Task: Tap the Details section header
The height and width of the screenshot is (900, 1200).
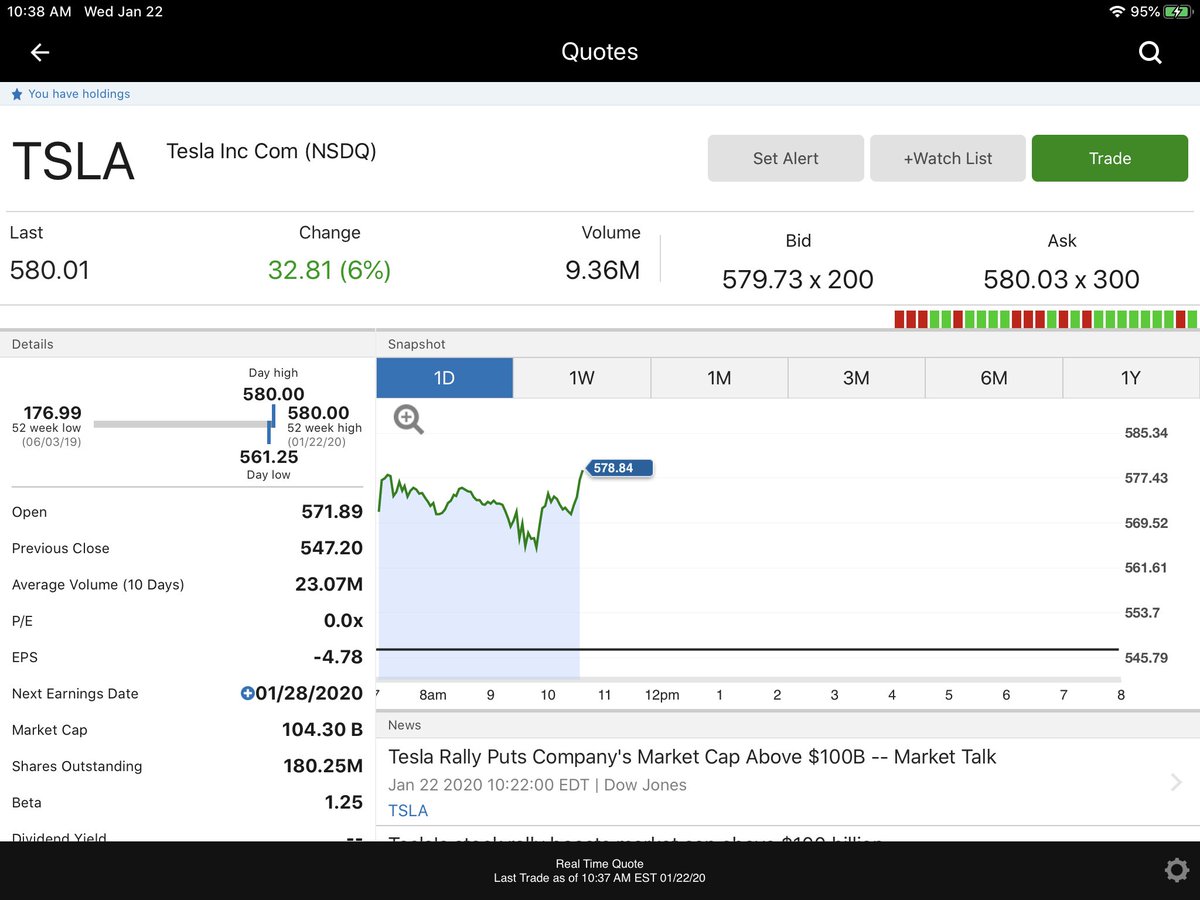Action: [x=188, y=344]
